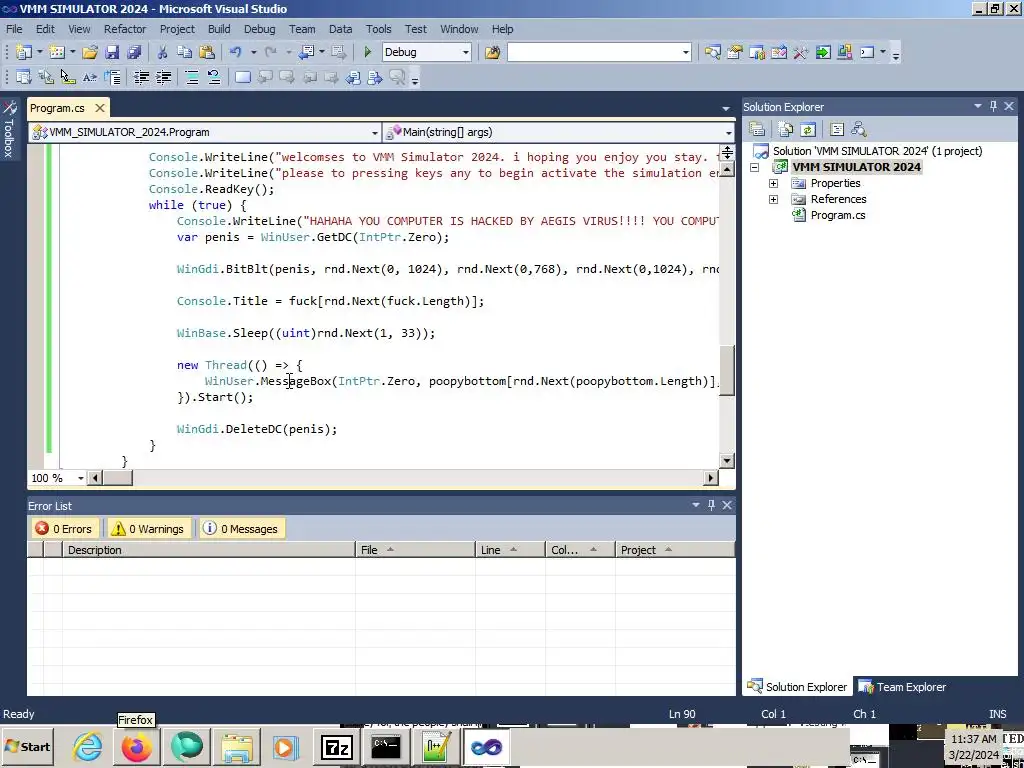Open 7-Zip from the taskbar
Image resolution: width=1024 pixels, height=768 pixels.
click(x=337, y=746)
